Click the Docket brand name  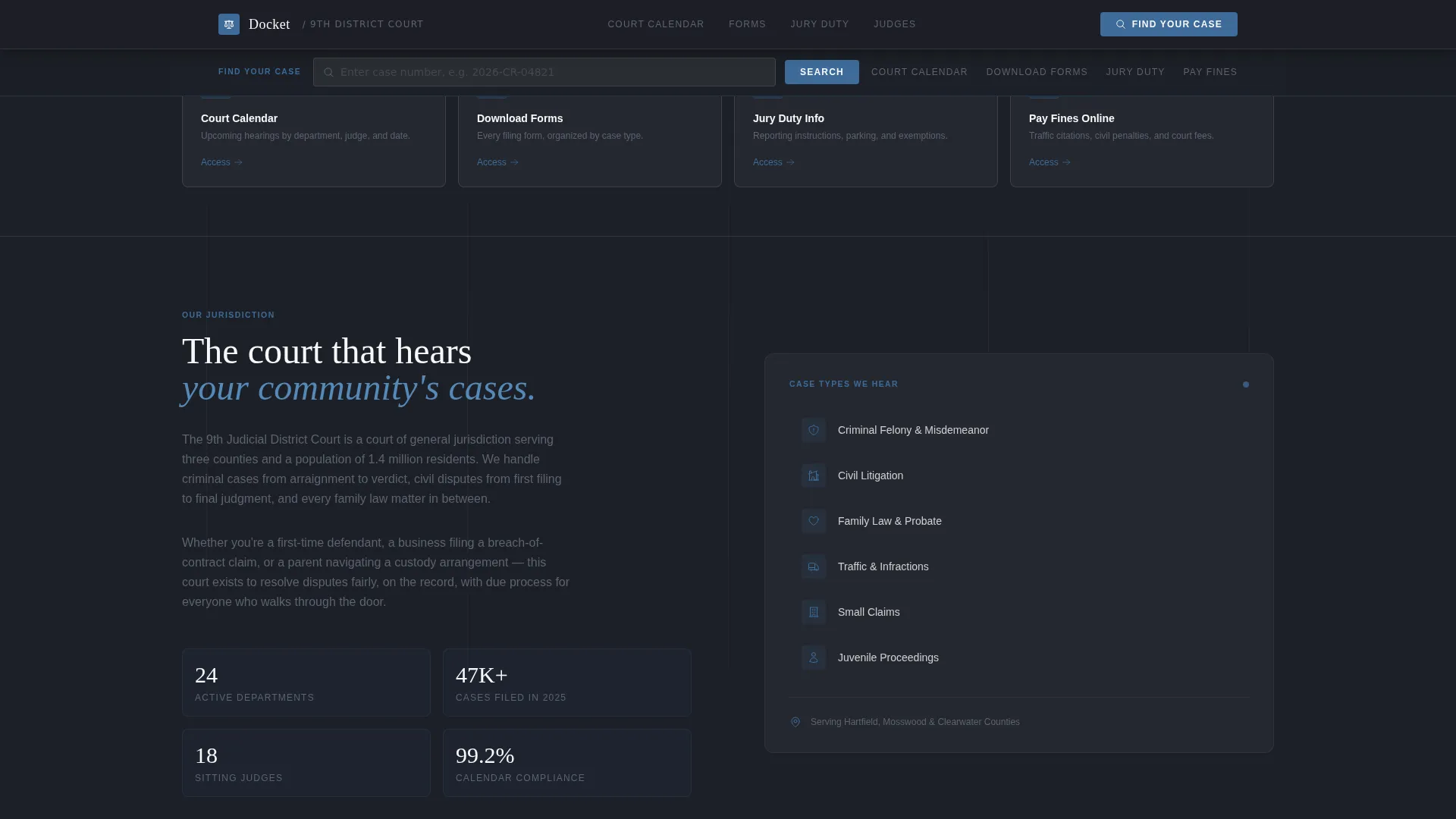(x=269, y=24)
